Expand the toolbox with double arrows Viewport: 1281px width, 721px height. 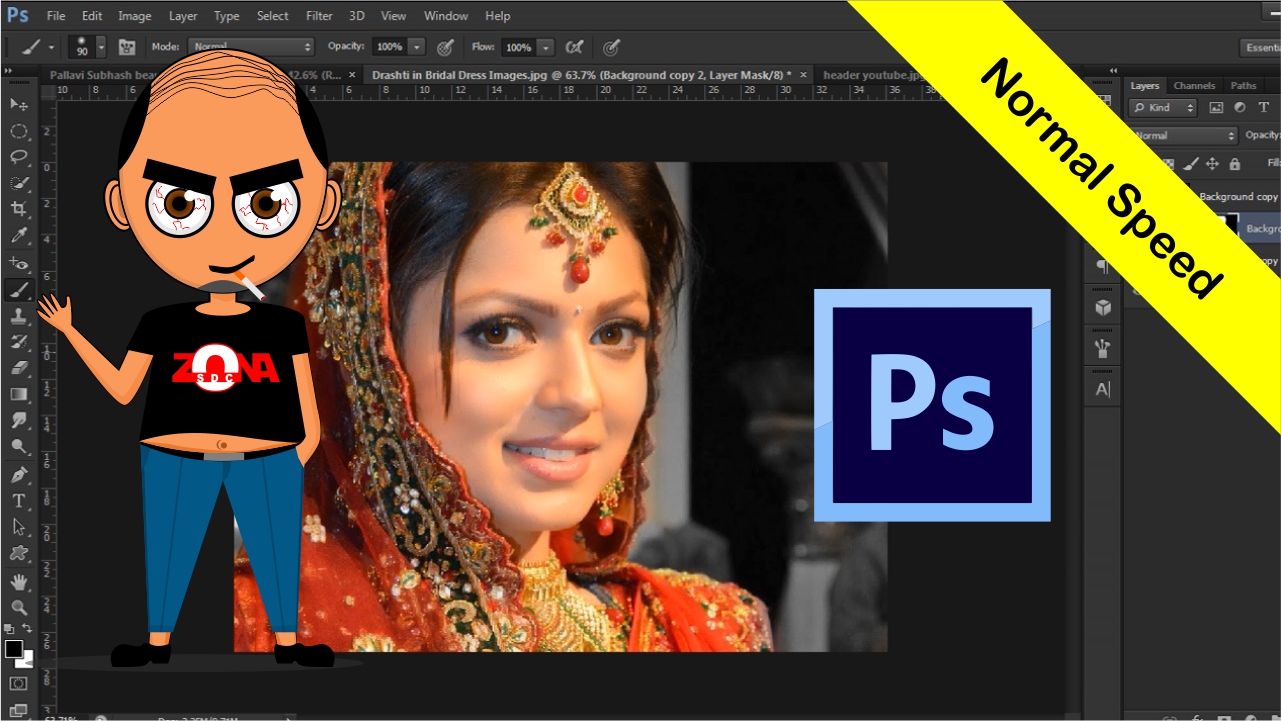[x=8, y=71]
